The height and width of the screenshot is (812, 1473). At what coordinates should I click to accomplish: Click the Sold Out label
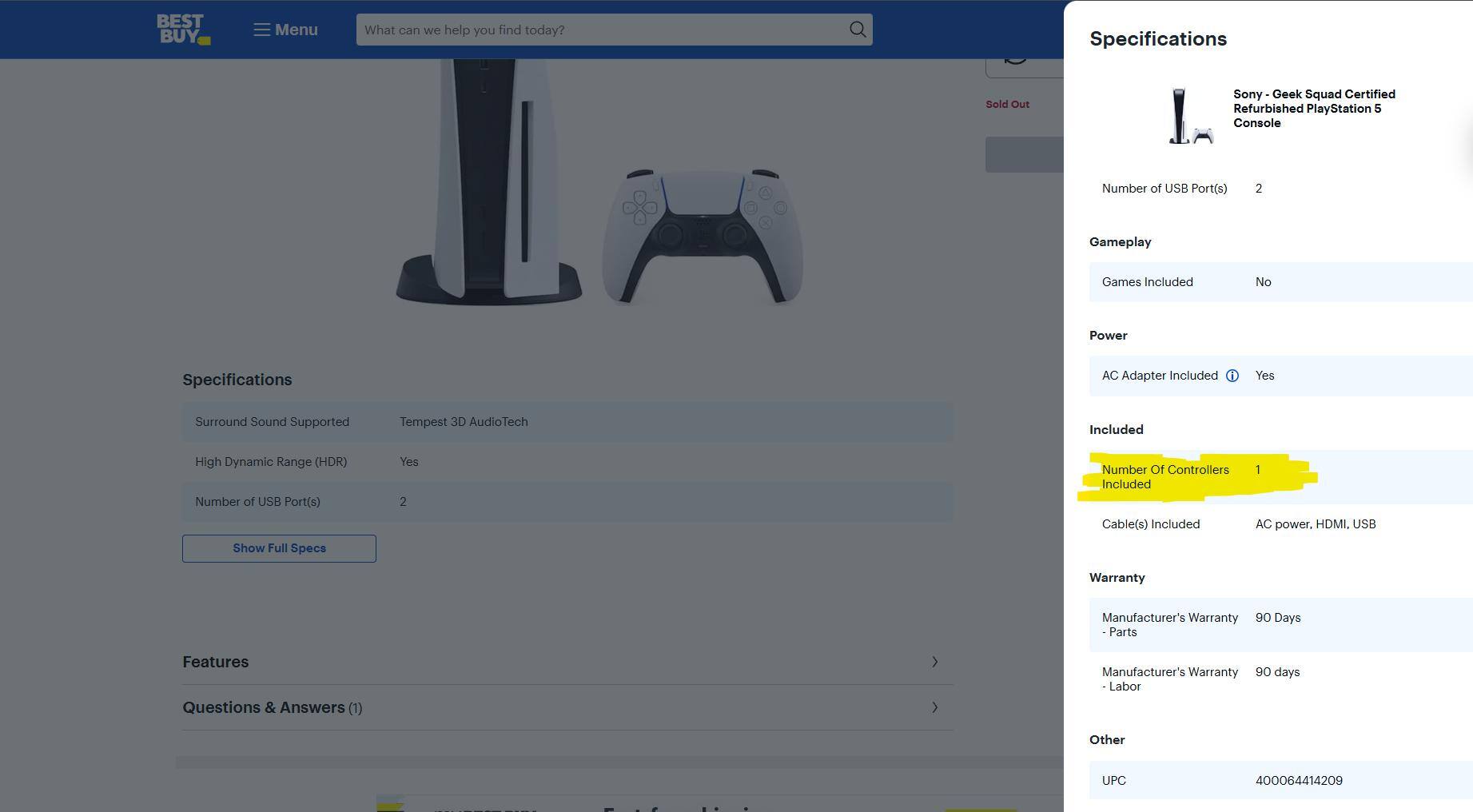tap(1007, 104)
